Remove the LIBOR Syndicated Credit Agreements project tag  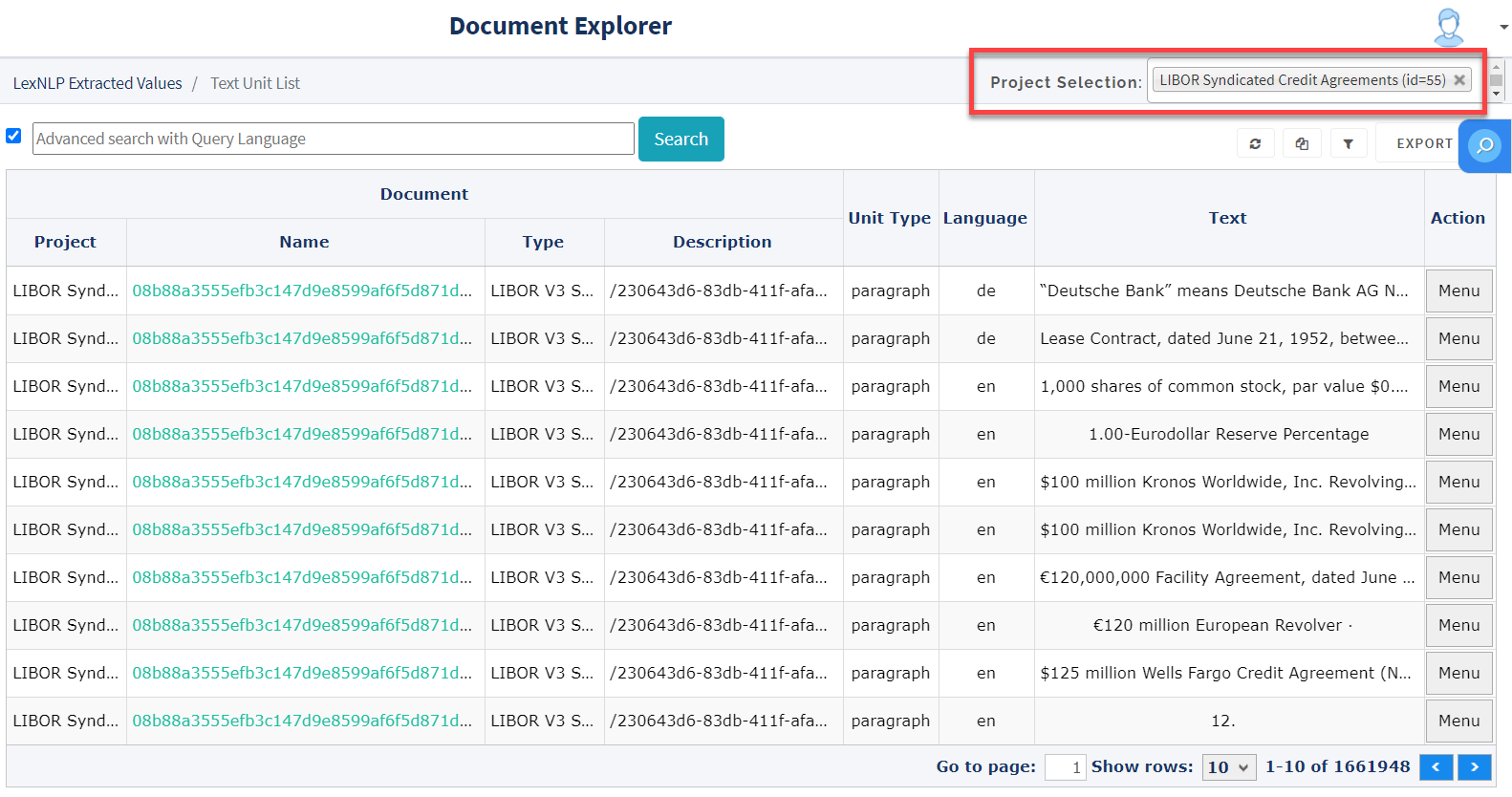(x=1459, y=80)
